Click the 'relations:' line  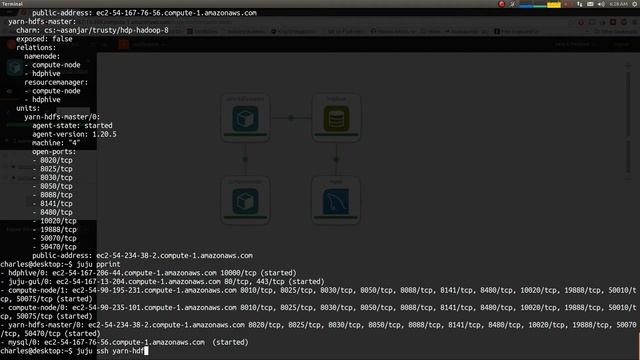point(36,47)
